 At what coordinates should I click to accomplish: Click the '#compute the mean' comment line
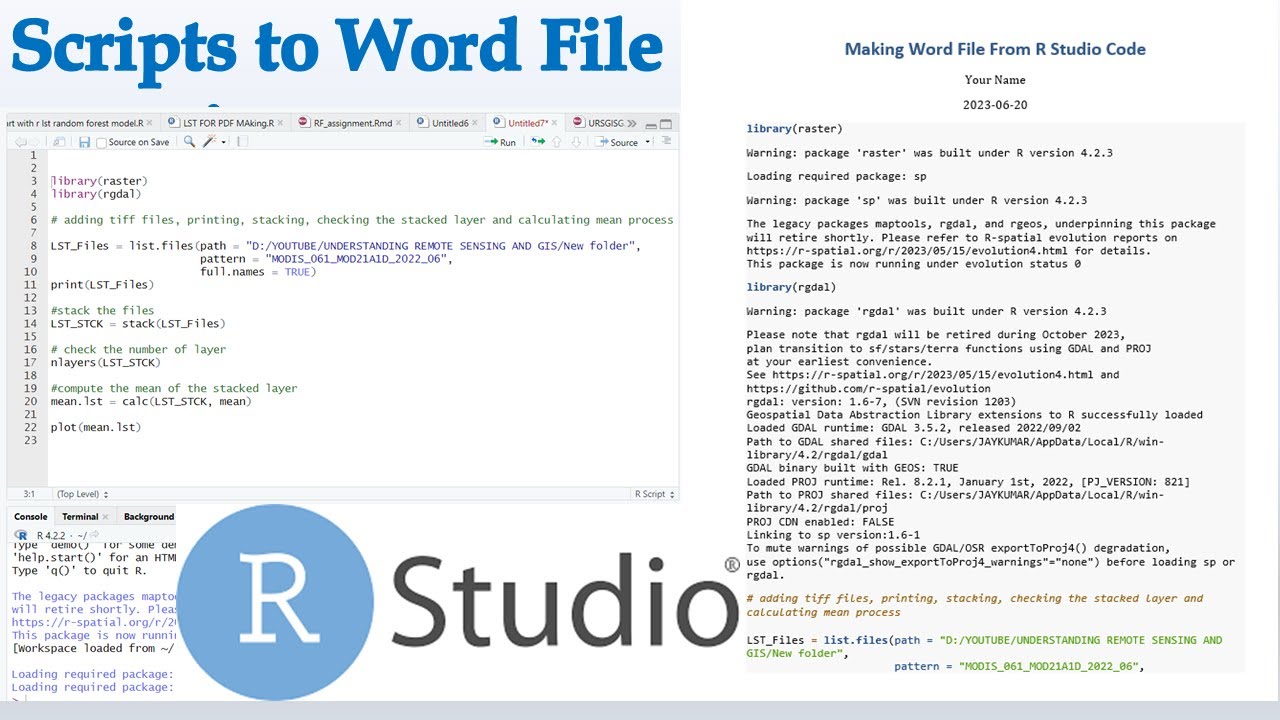click(x=174, y=388)
